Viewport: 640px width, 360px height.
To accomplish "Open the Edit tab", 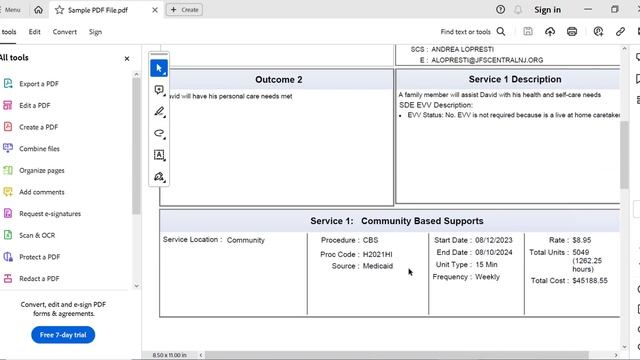I will (x=34, y=32).
